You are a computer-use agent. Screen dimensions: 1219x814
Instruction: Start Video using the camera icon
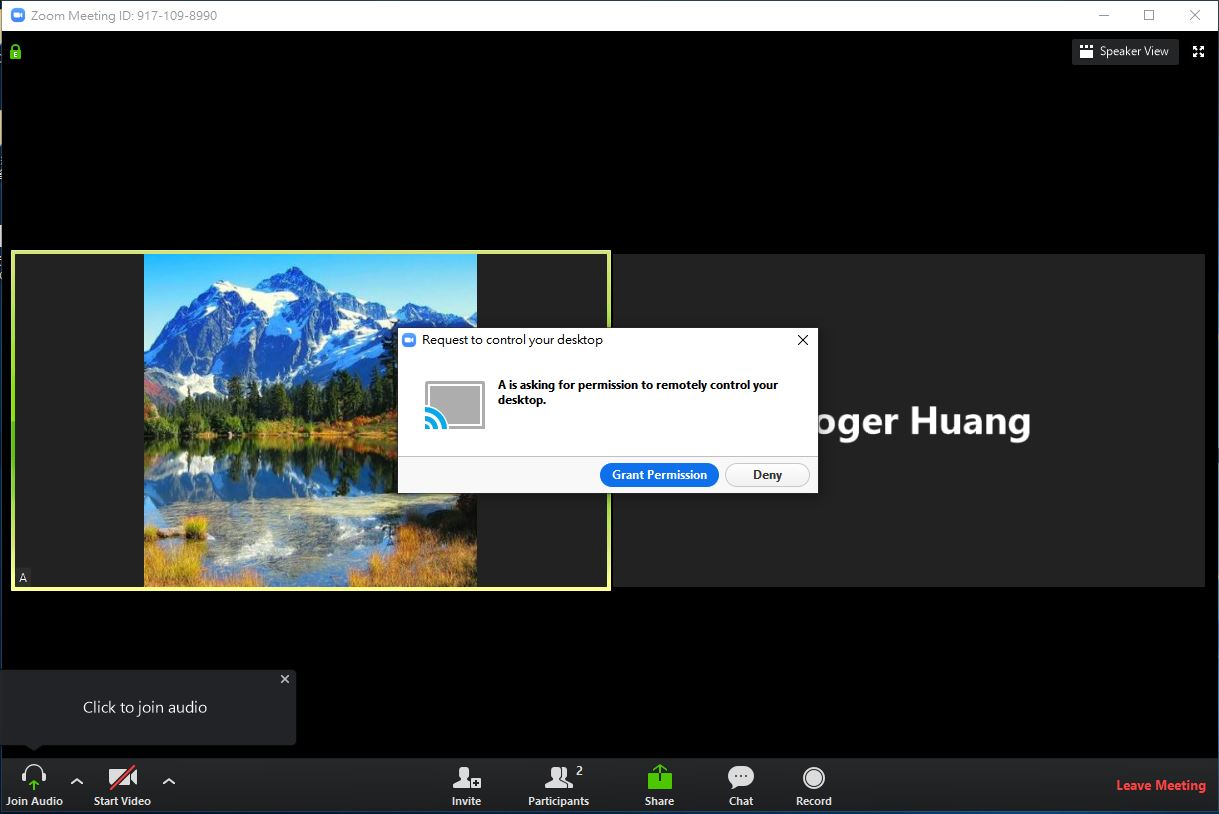[122, 778]
